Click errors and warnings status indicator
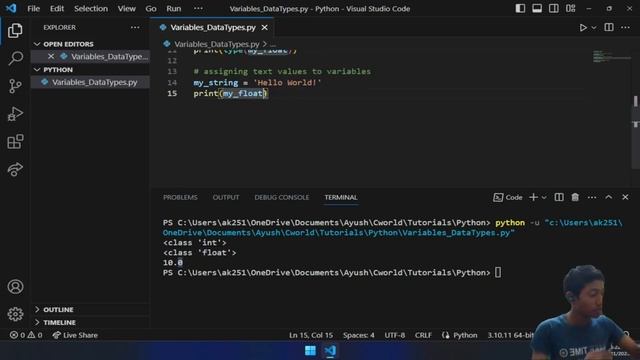The width and height of the screenshot is (640, 360). [26, 335]
